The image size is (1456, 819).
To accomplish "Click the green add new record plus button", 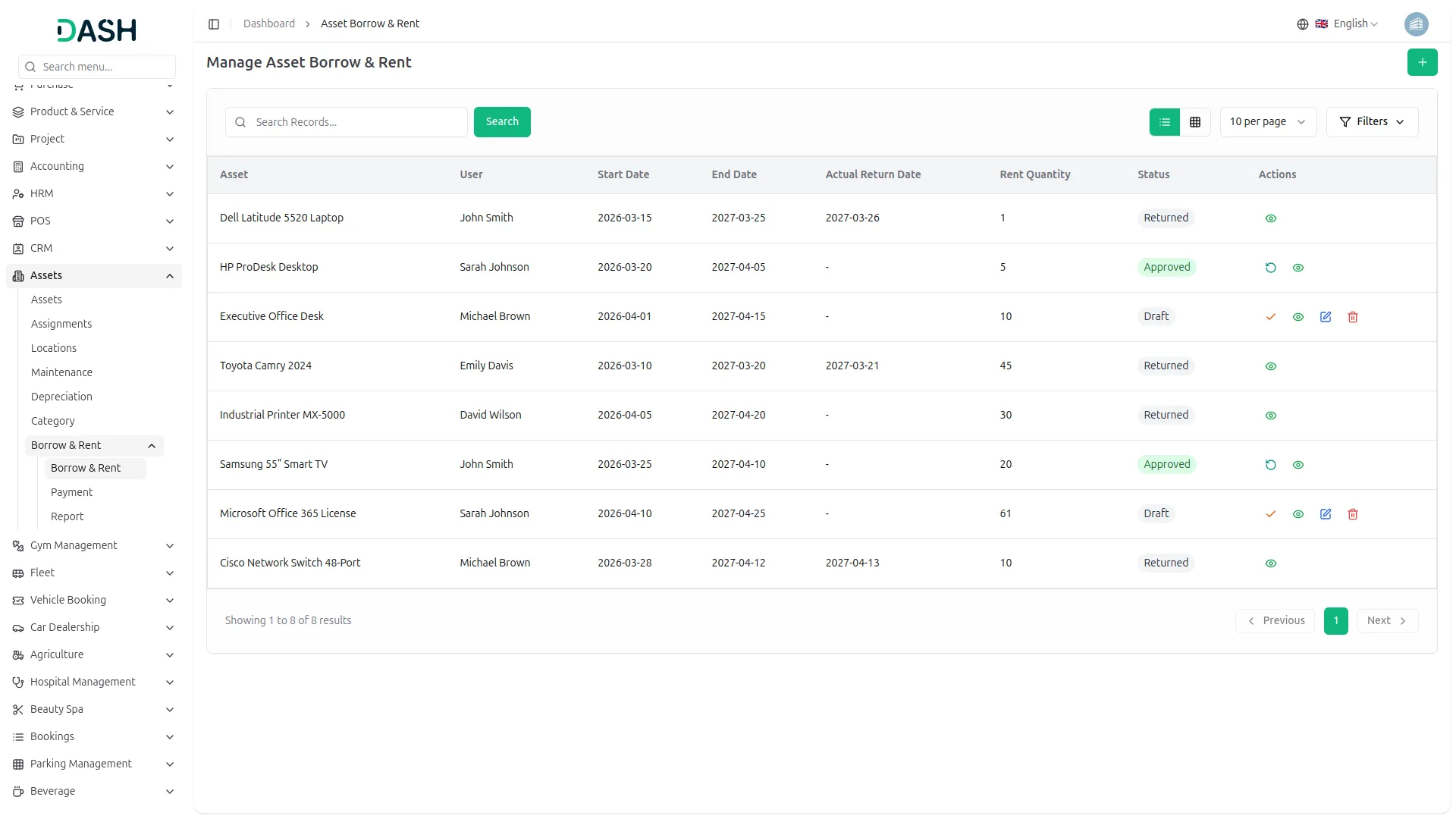I will point(1422,62).
